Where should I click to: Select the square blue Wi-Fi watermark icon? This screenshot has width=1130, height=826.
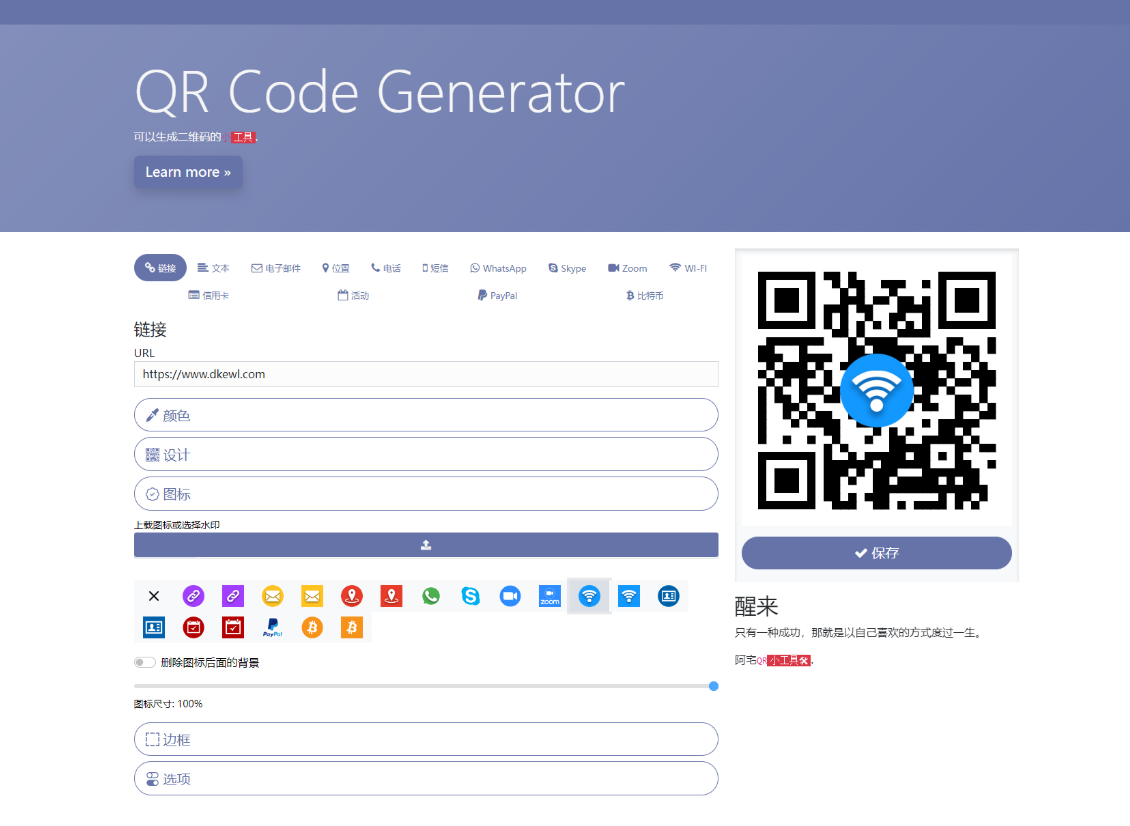(x=629, y=596)
